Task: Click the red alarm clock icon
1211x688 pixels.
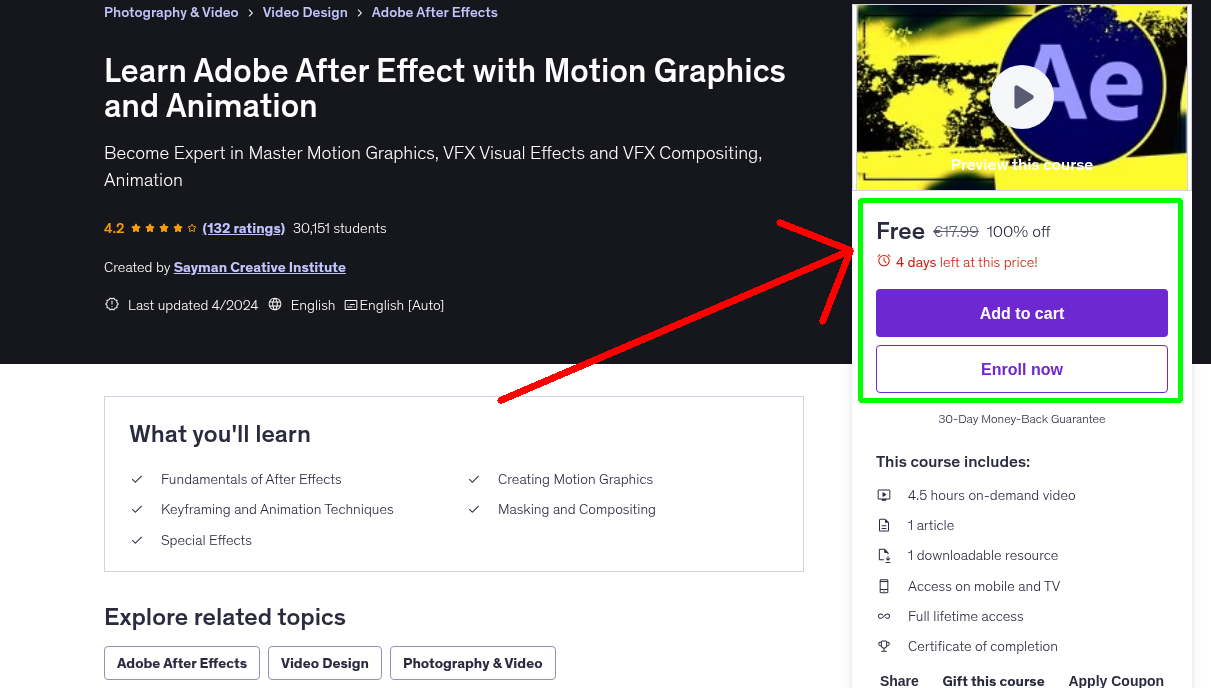Action: (882, 261)
